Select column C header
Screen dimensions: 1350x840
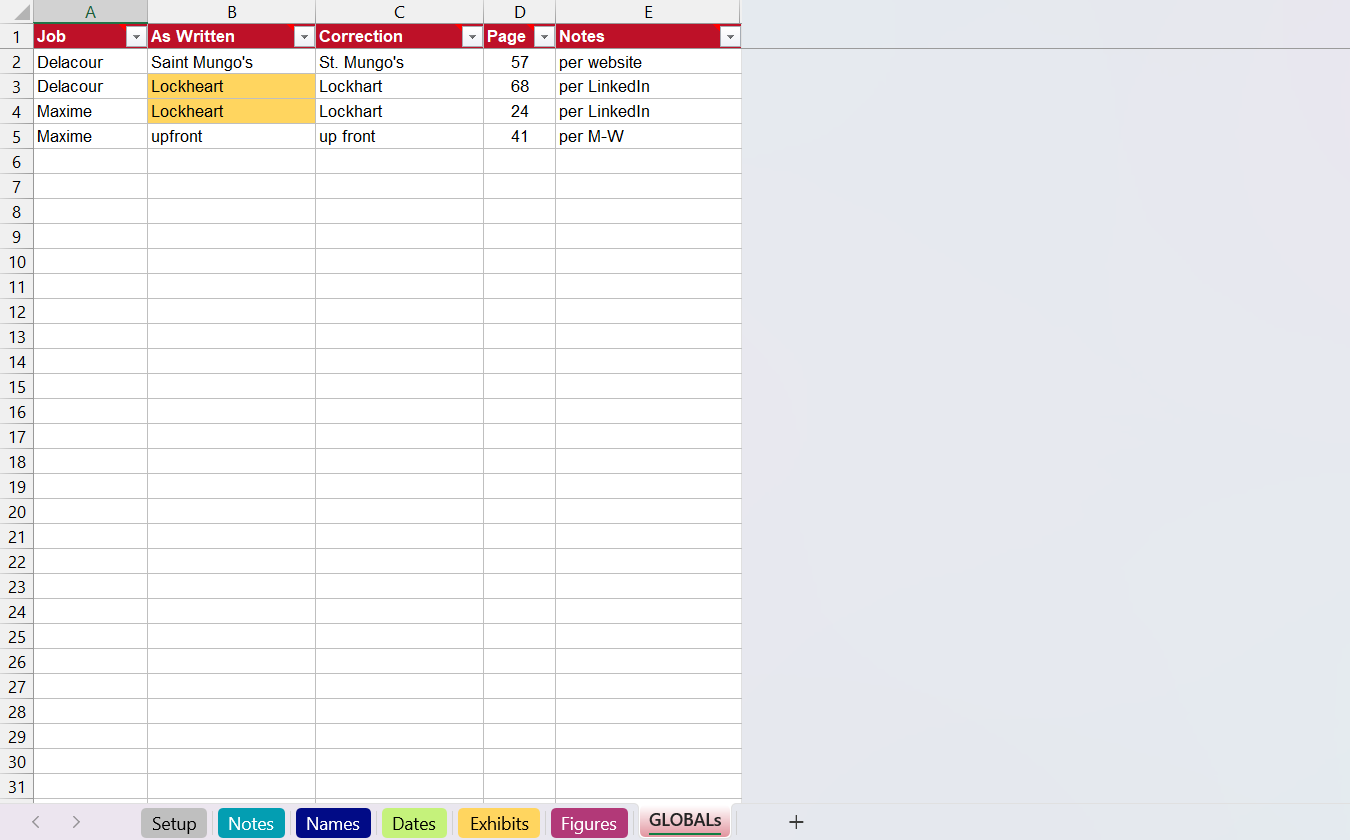[399, 12]
